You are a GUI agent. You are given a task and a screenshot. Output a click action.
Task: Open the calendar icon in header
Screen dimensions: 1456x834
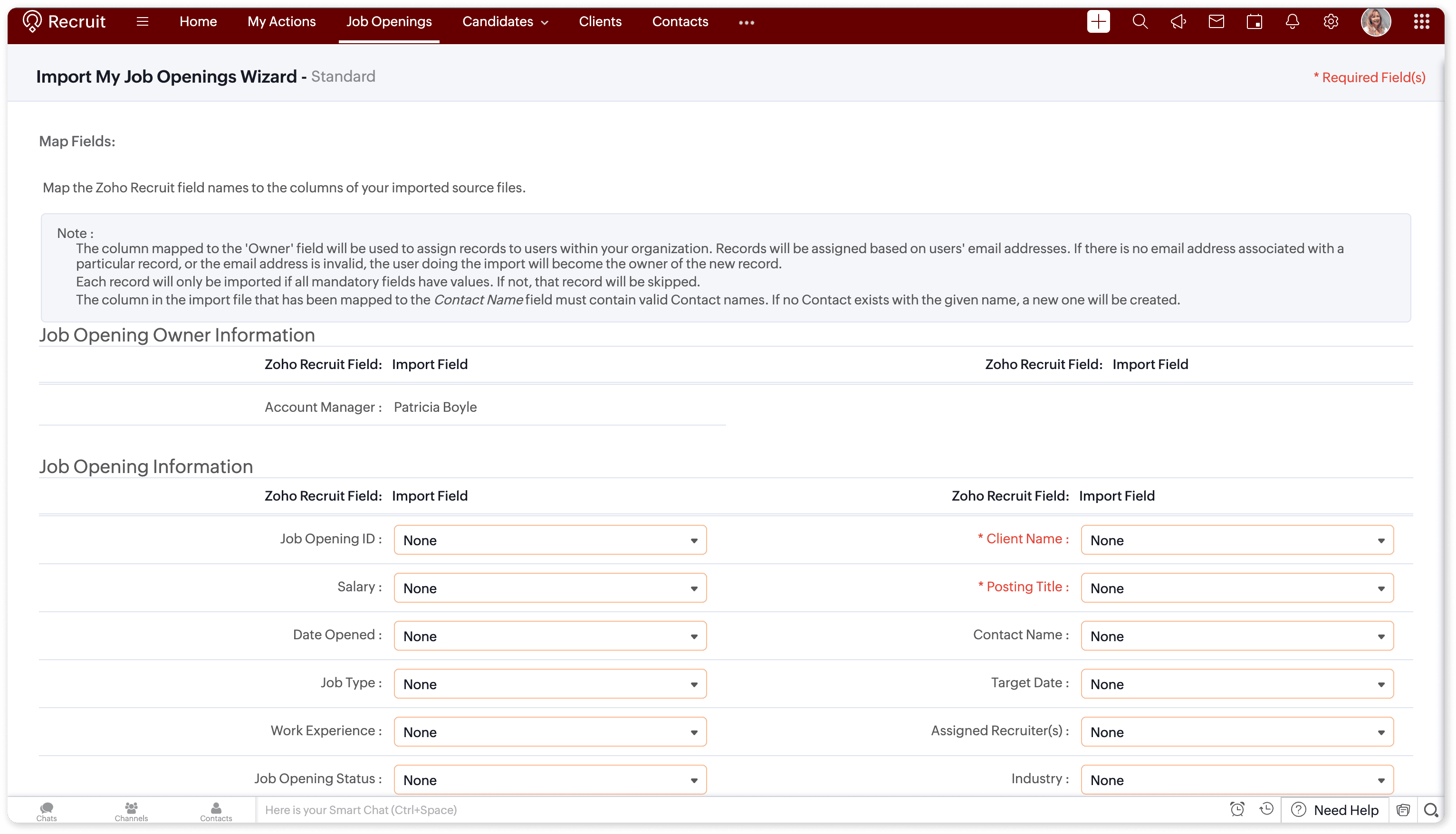(1255, 22)
